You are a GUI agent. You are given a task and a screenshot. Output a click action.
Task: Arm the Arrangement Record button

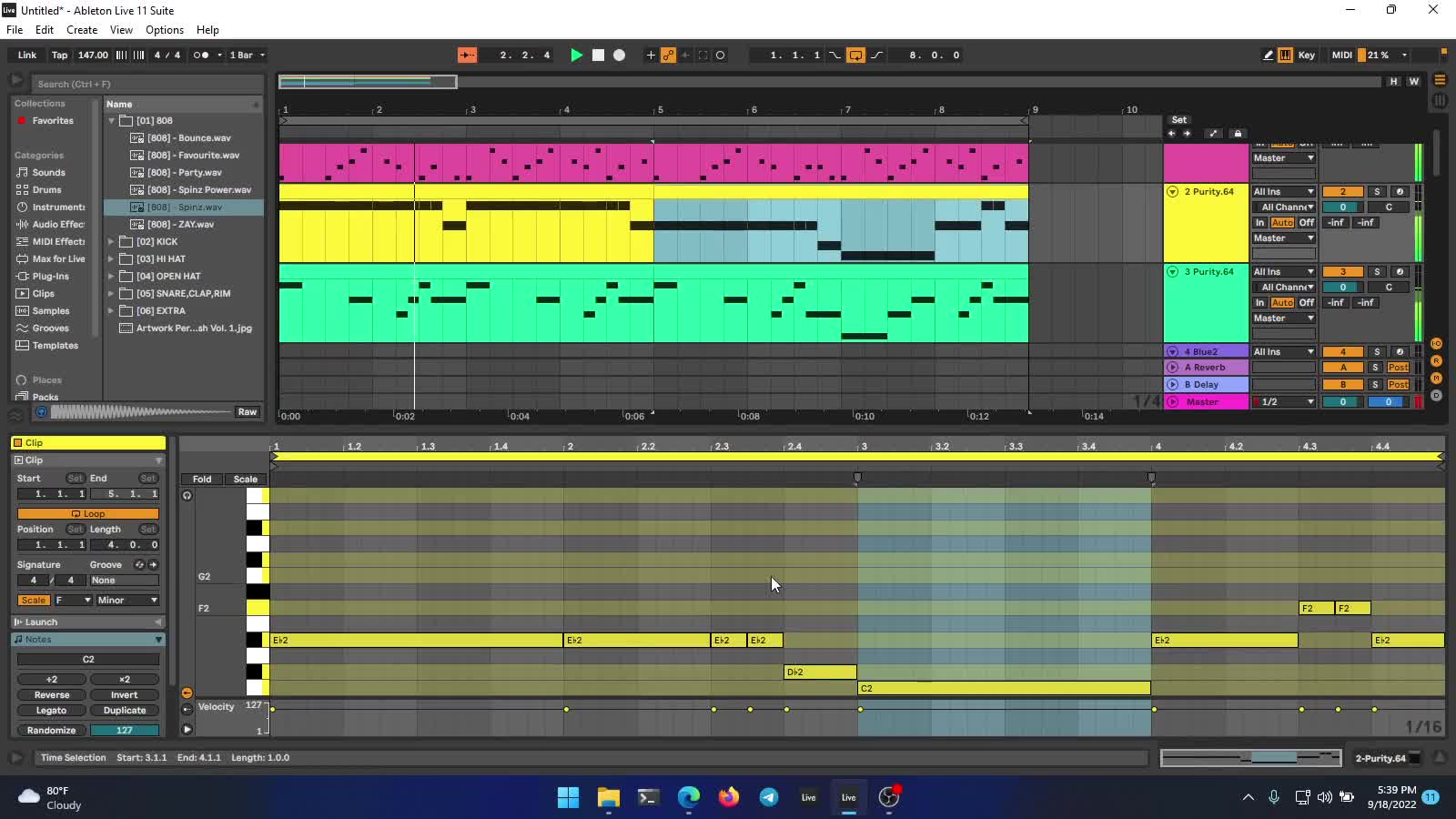click(x=620, y=55)
